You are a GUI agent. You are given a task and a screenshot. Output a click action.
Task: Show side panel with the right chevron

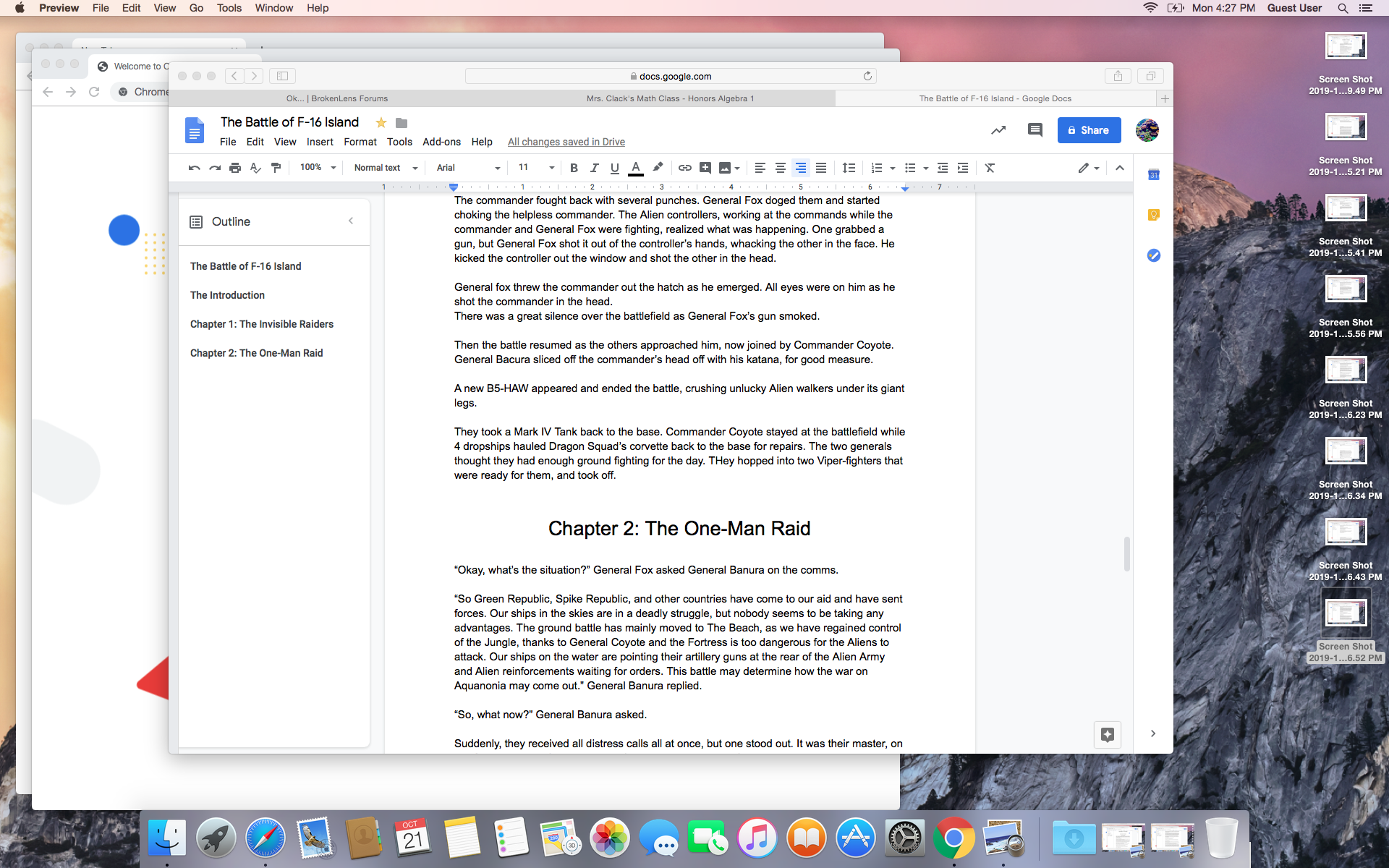point(1153,733)
